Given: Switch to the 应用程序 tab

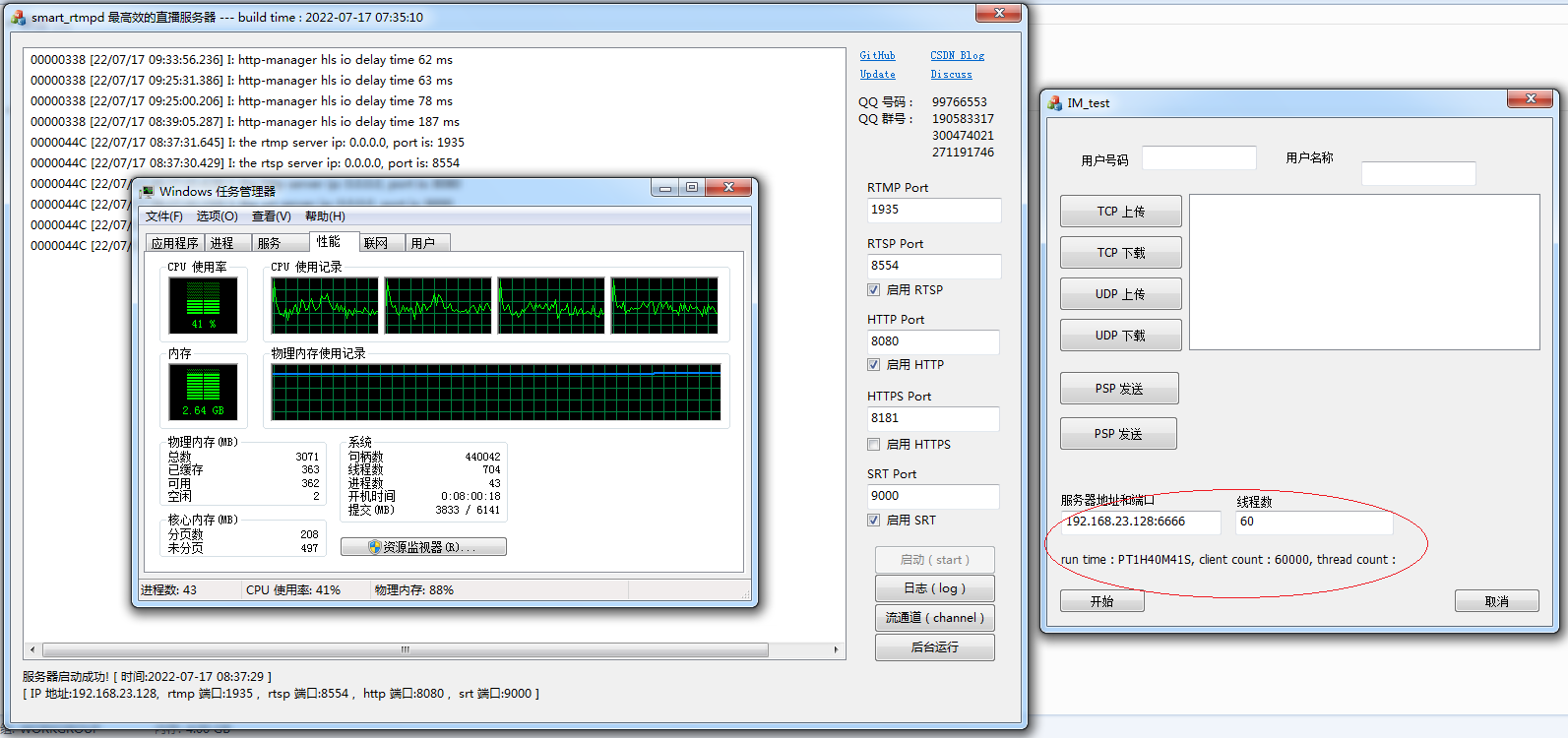Looking at the screenshot, I should [x=174, y=243].
